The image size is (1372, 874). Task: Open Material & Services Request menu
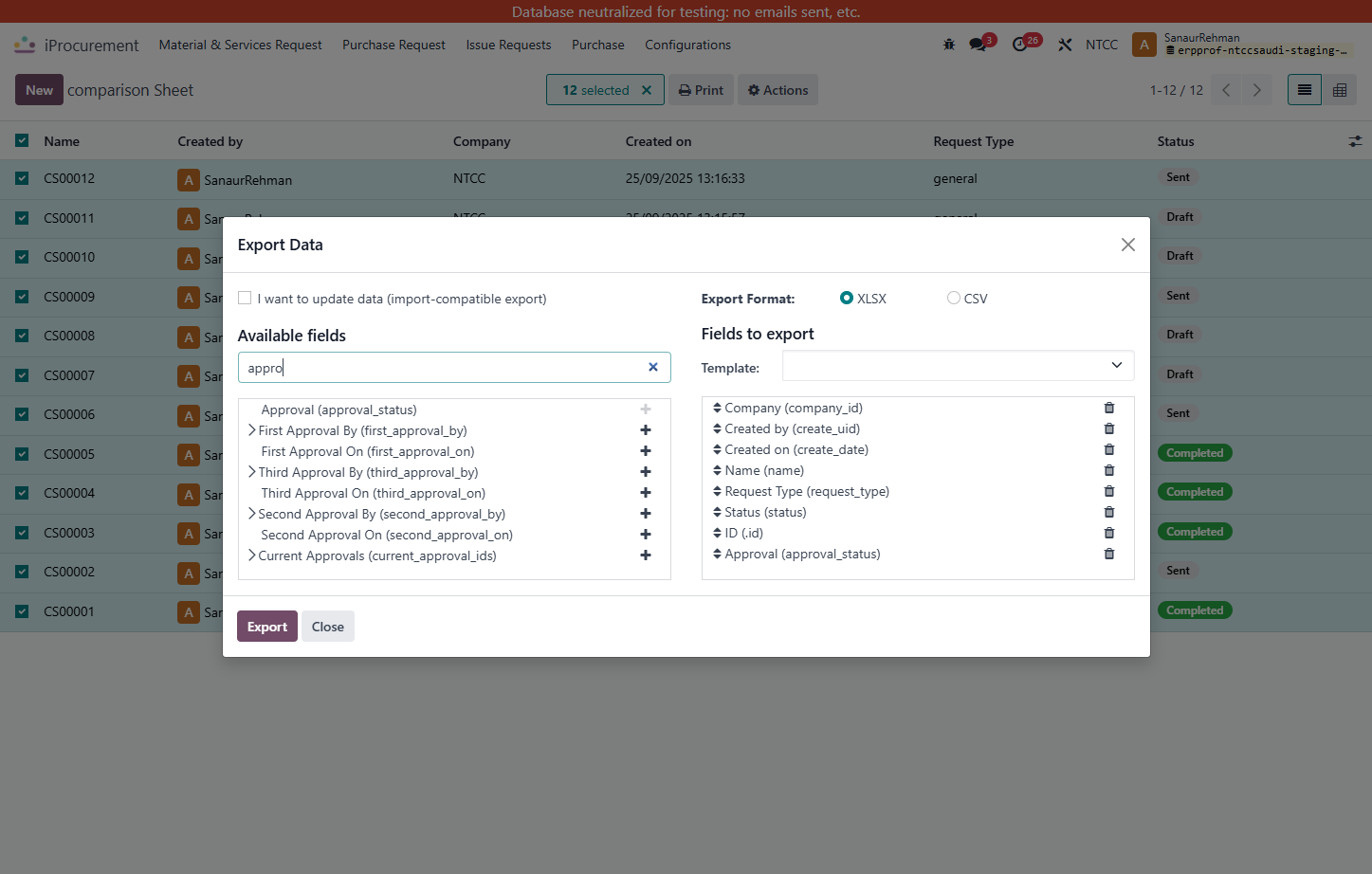pos(240,45)
